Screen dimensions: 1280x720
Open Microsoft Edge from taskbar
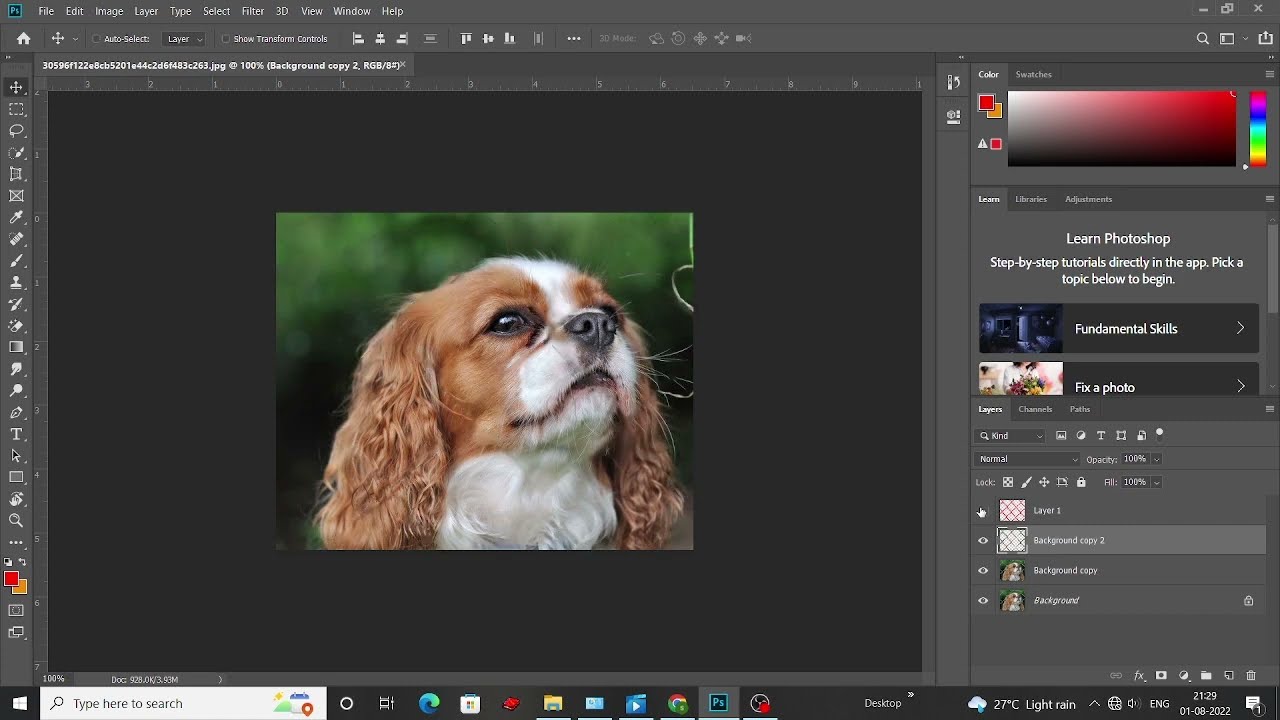[429, 703]
